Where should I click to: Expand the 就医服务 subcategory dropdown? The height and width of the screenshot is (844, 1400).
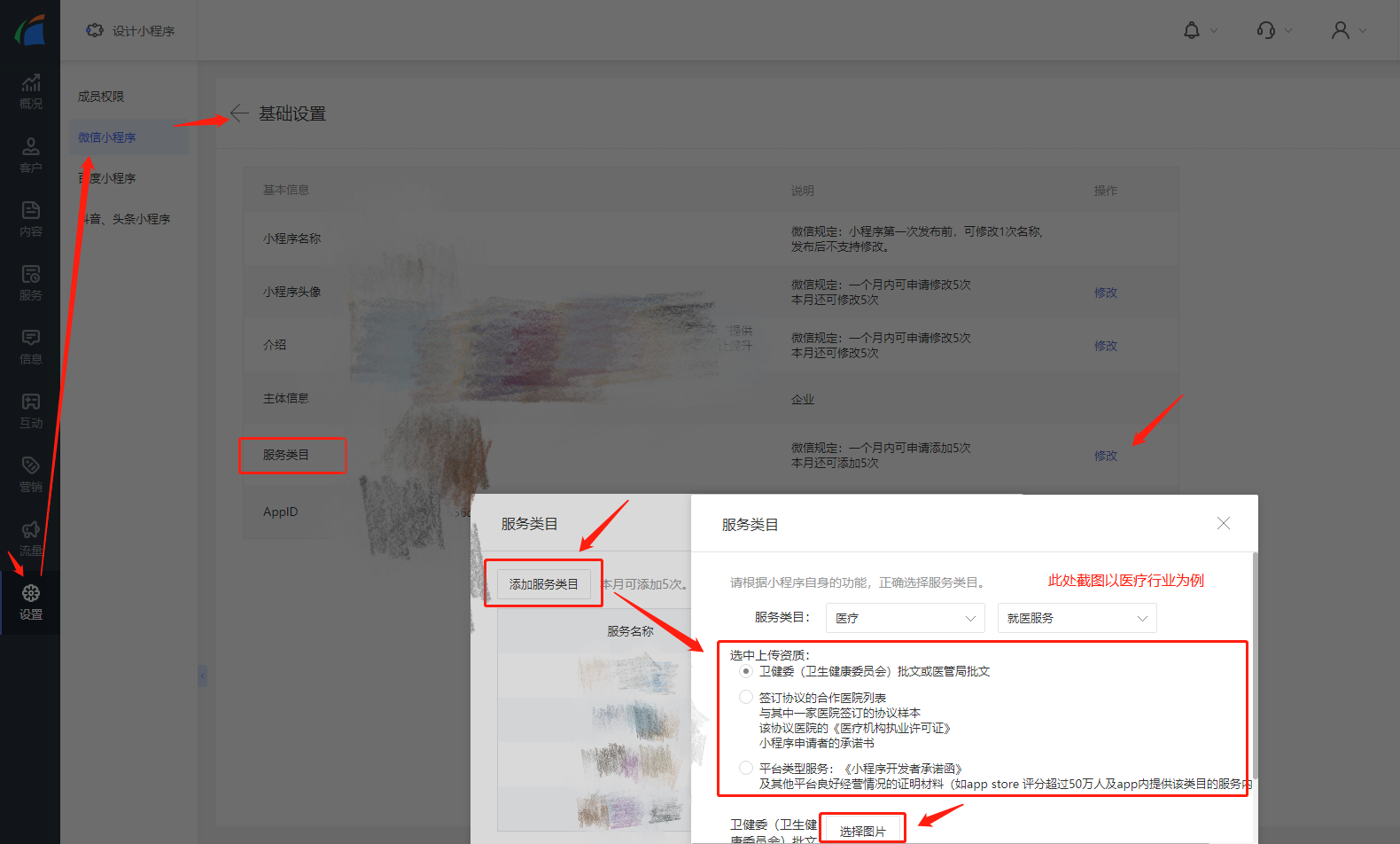[x=1077, y=618]
